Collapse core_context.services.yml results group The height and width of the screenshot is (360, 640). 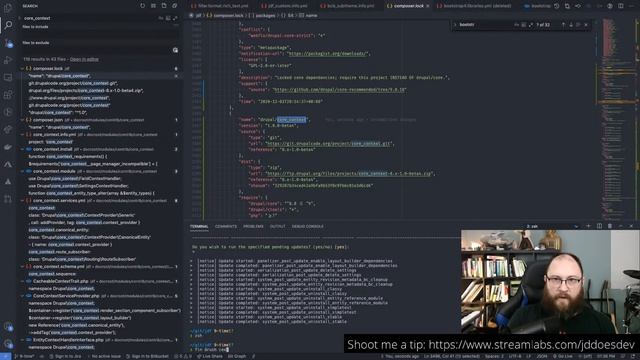coord(22,201)
